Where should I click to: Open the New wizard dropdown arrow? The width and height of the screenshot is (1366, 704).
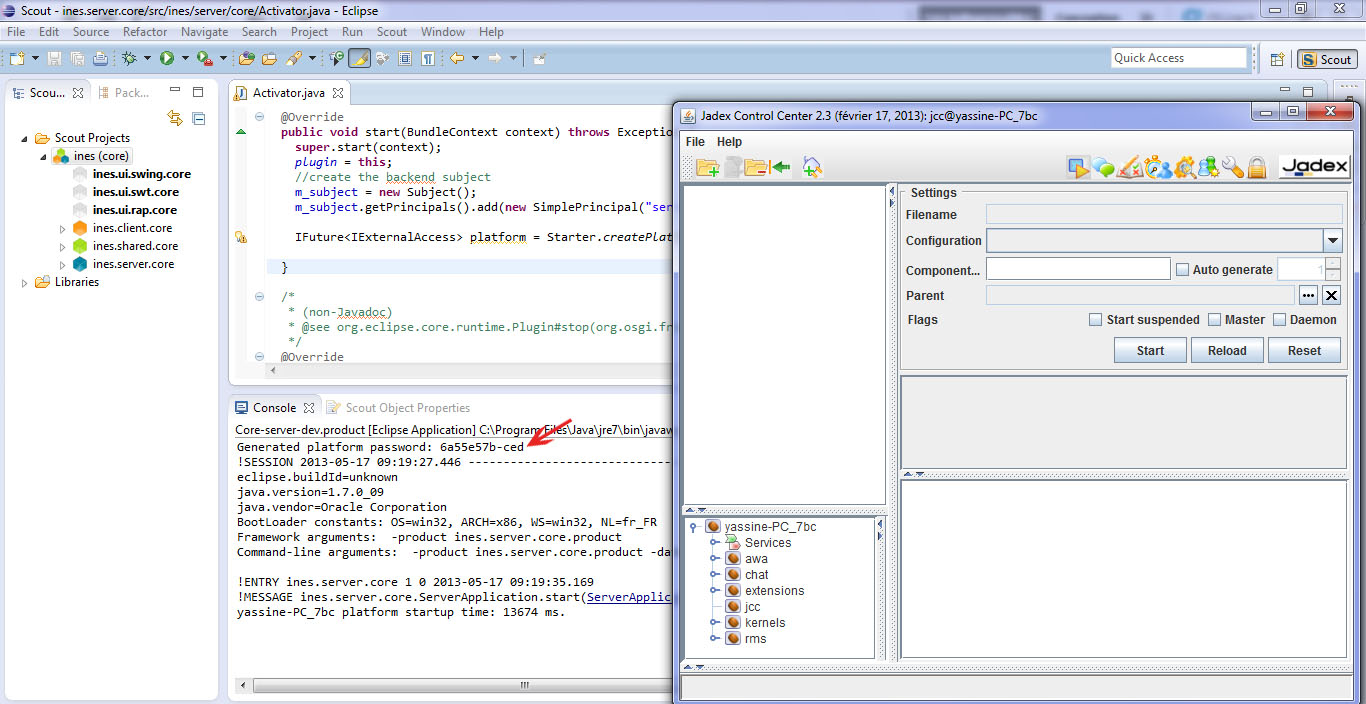pos(34,59)
